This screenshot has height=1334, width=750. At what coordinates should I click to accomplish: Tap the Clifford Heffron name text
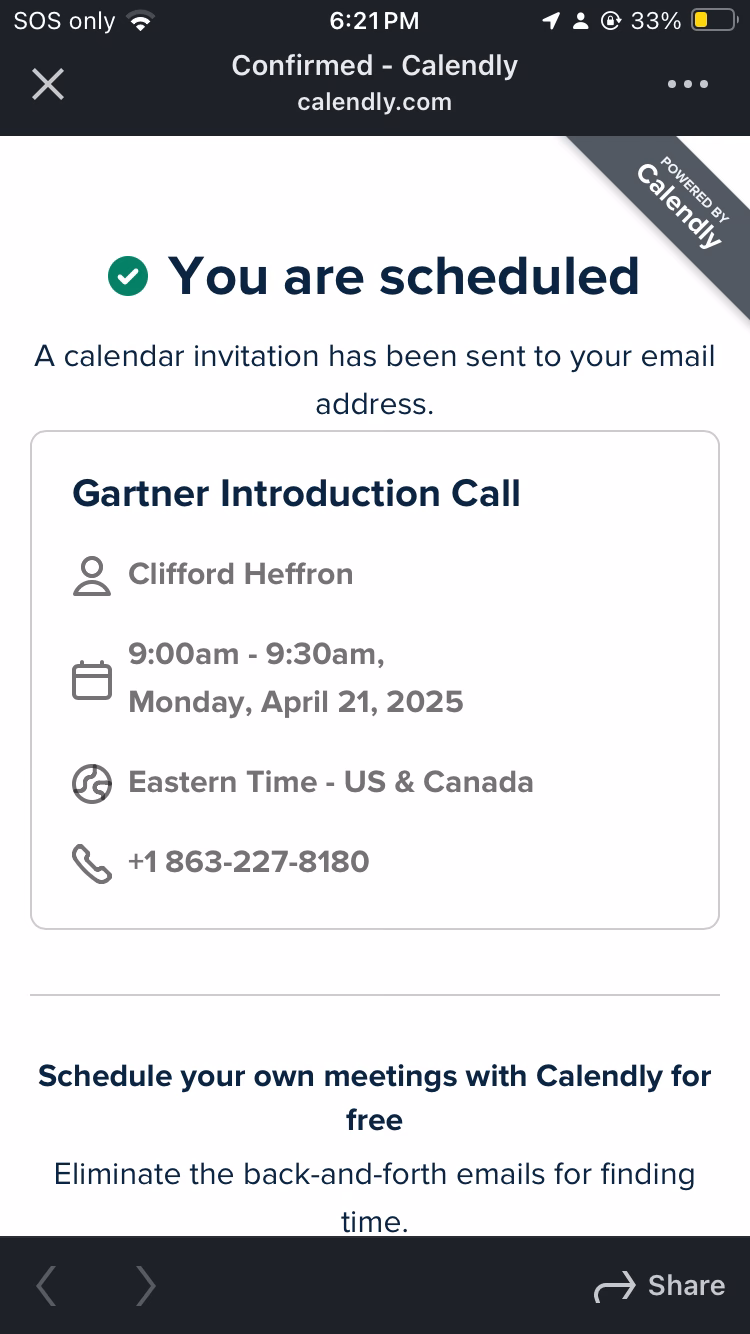[x=241, y=574]
